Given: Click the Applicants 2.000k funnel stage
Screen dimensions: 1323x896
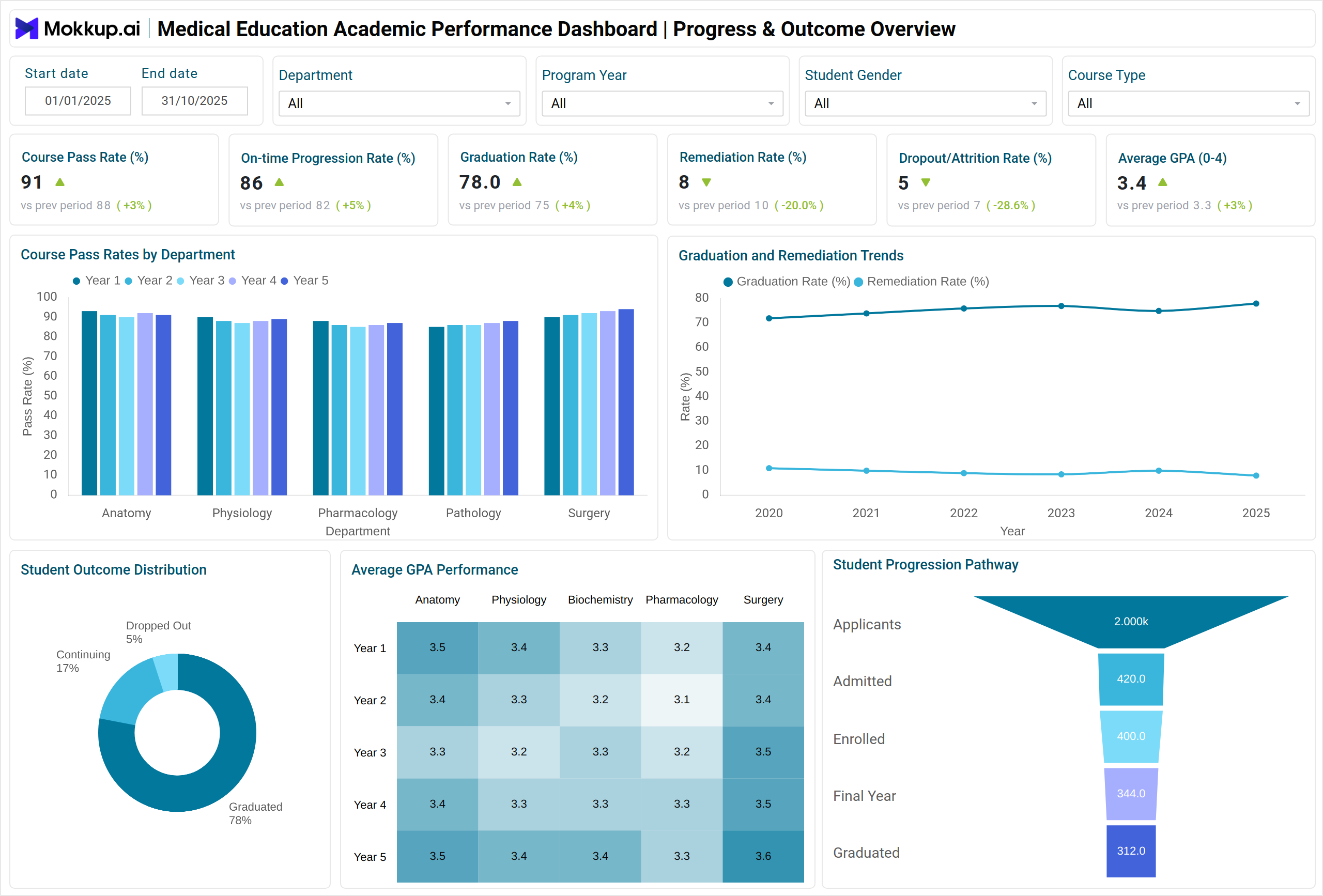Looking at the screenshot, I should [1131, 622].
